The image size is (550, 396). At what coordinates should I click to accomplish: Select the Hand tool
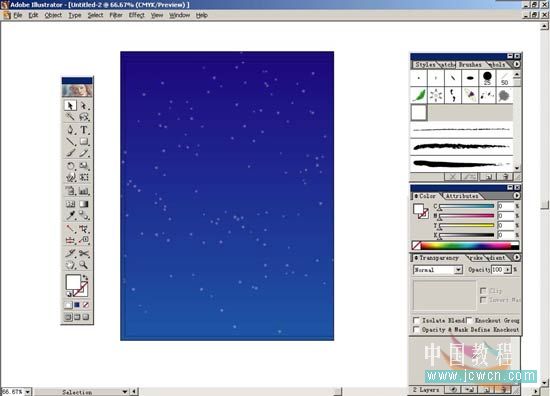tap(70, 265)
